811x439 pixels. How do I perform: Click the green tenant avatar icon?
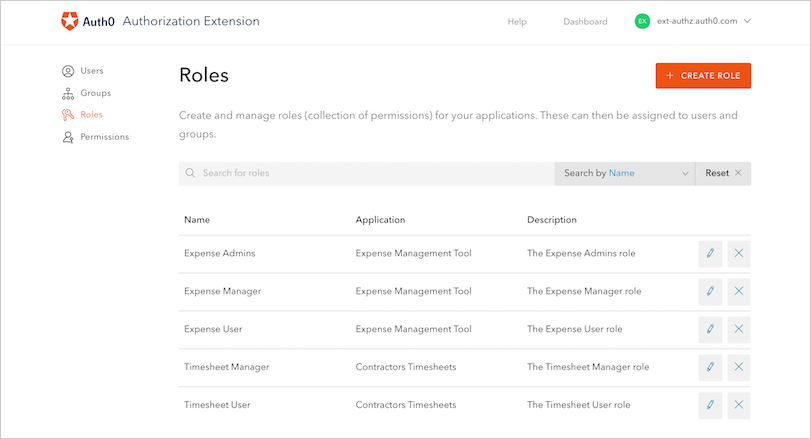click(x=642, y=21)
